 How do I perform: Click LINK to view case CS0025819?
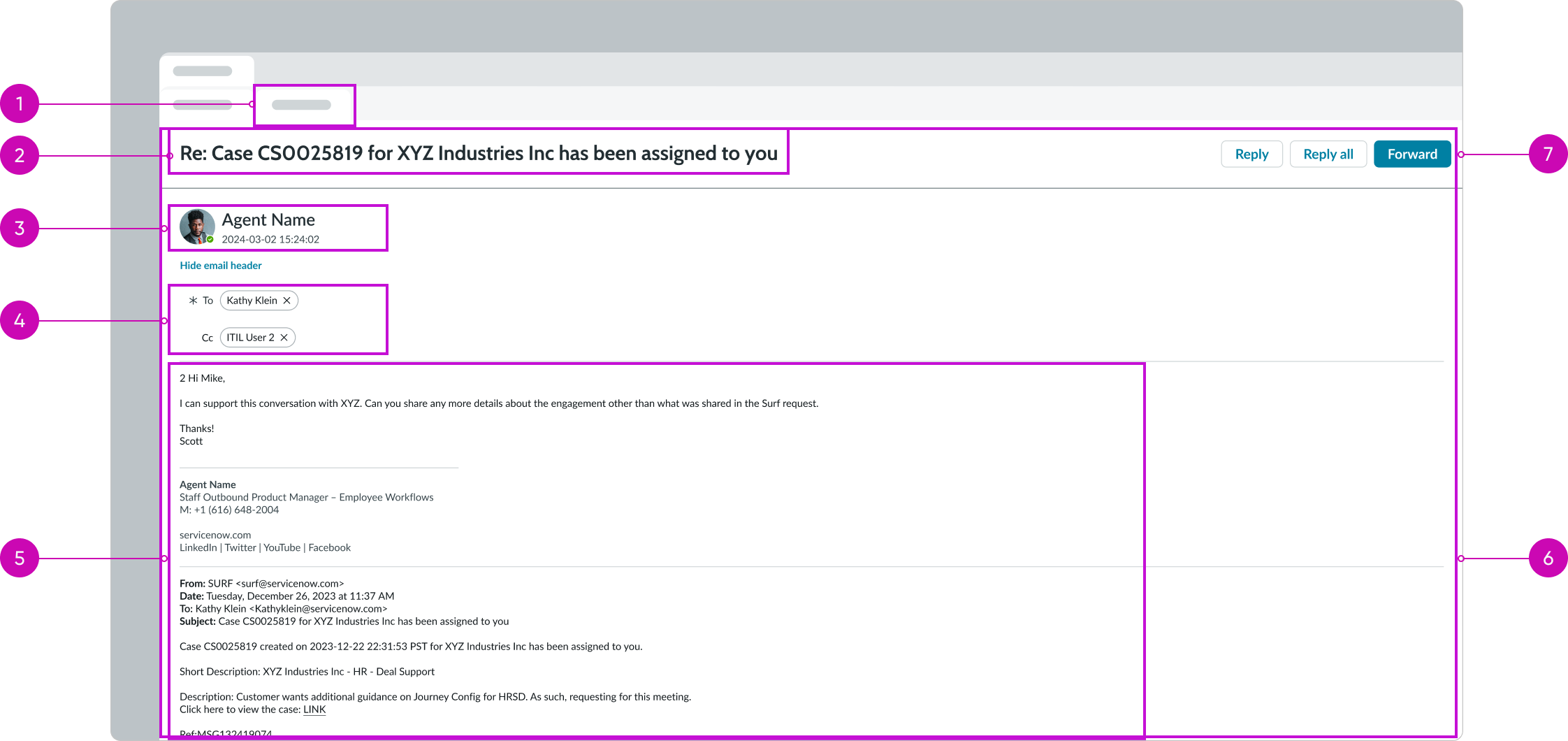click(314, 709)
